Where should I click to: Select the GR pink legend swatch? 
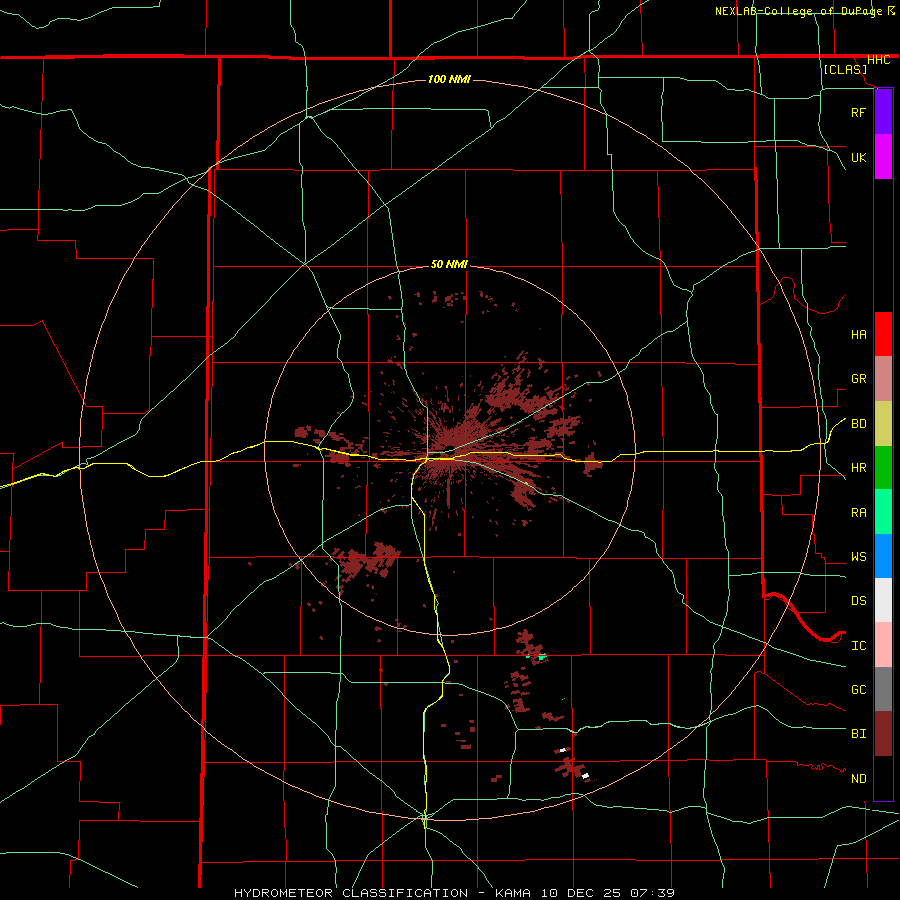coord(883,379)
